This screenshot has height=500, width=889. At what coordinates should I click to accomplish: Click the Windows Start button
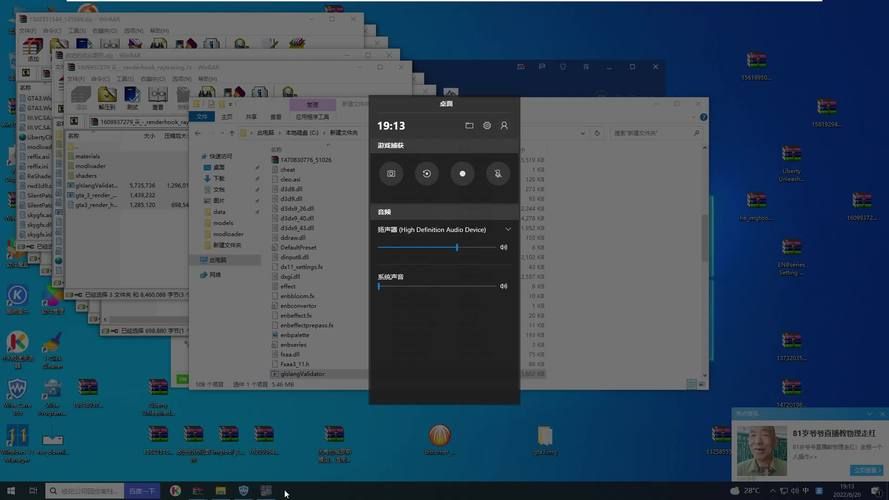pyautogui.click(x=11, y=491)
